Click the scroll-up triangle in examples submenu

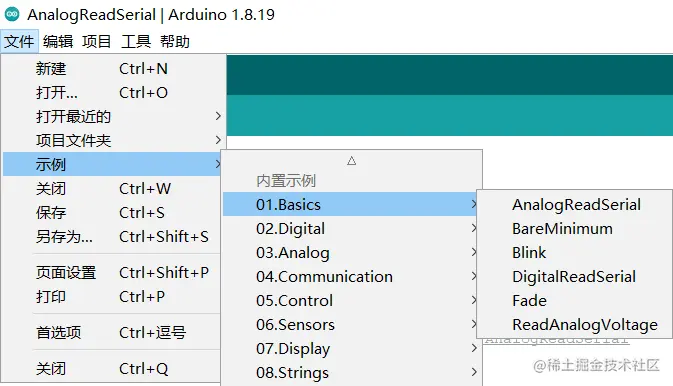352,161
